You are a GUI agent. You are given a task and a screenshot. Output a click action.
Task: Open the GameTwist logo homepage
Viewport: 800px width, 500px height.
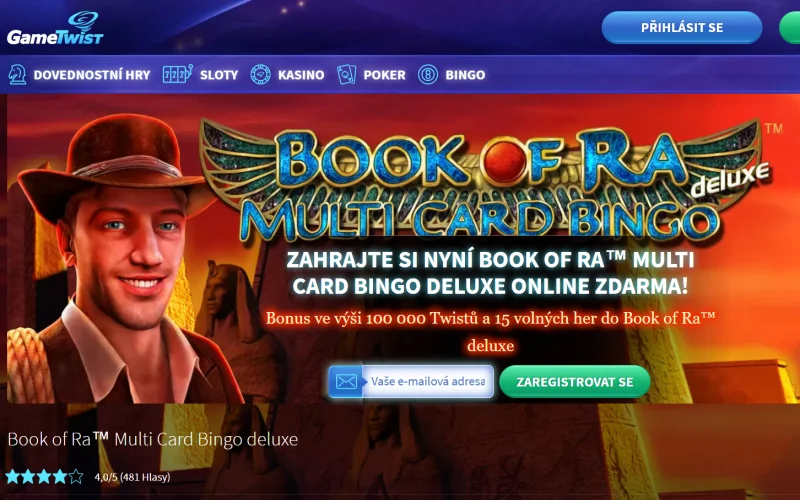(x=55, y=29)
